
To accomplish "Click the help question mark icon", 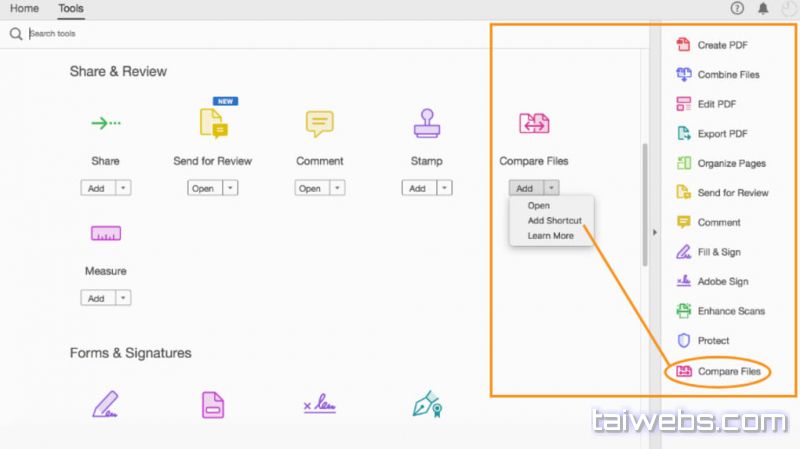I will (738, 9).
